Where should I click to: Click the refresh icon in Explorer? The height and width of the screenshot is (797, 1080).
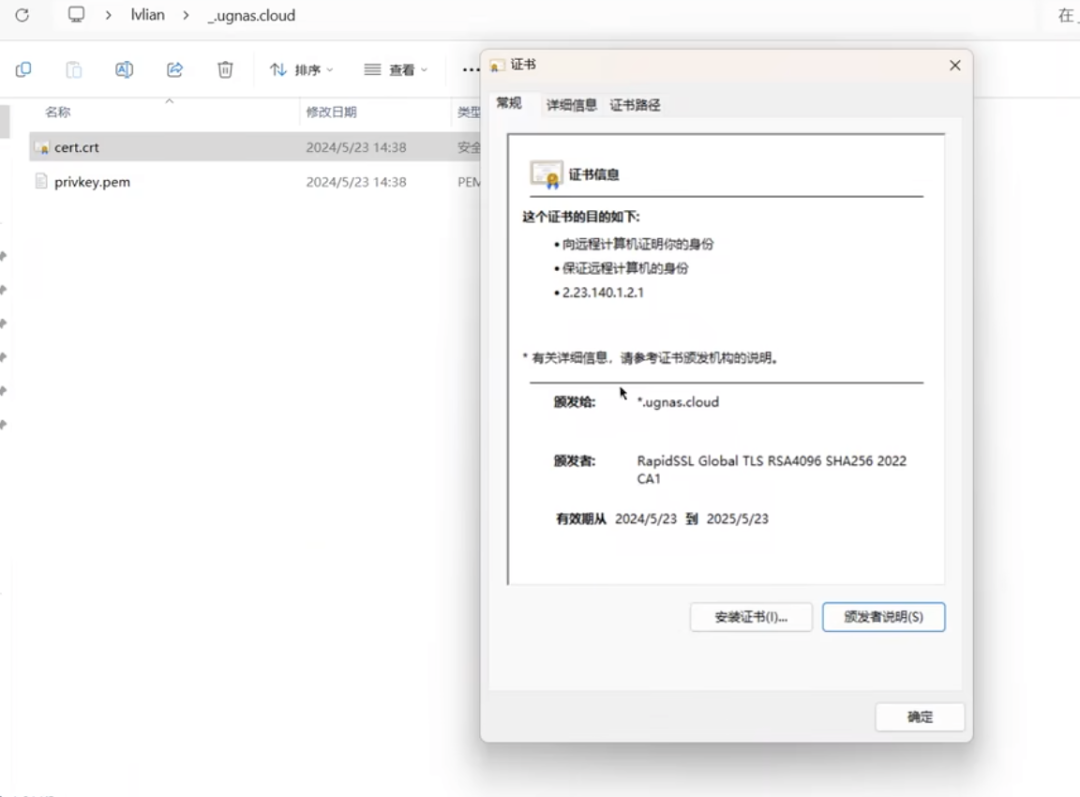[22, 15]
